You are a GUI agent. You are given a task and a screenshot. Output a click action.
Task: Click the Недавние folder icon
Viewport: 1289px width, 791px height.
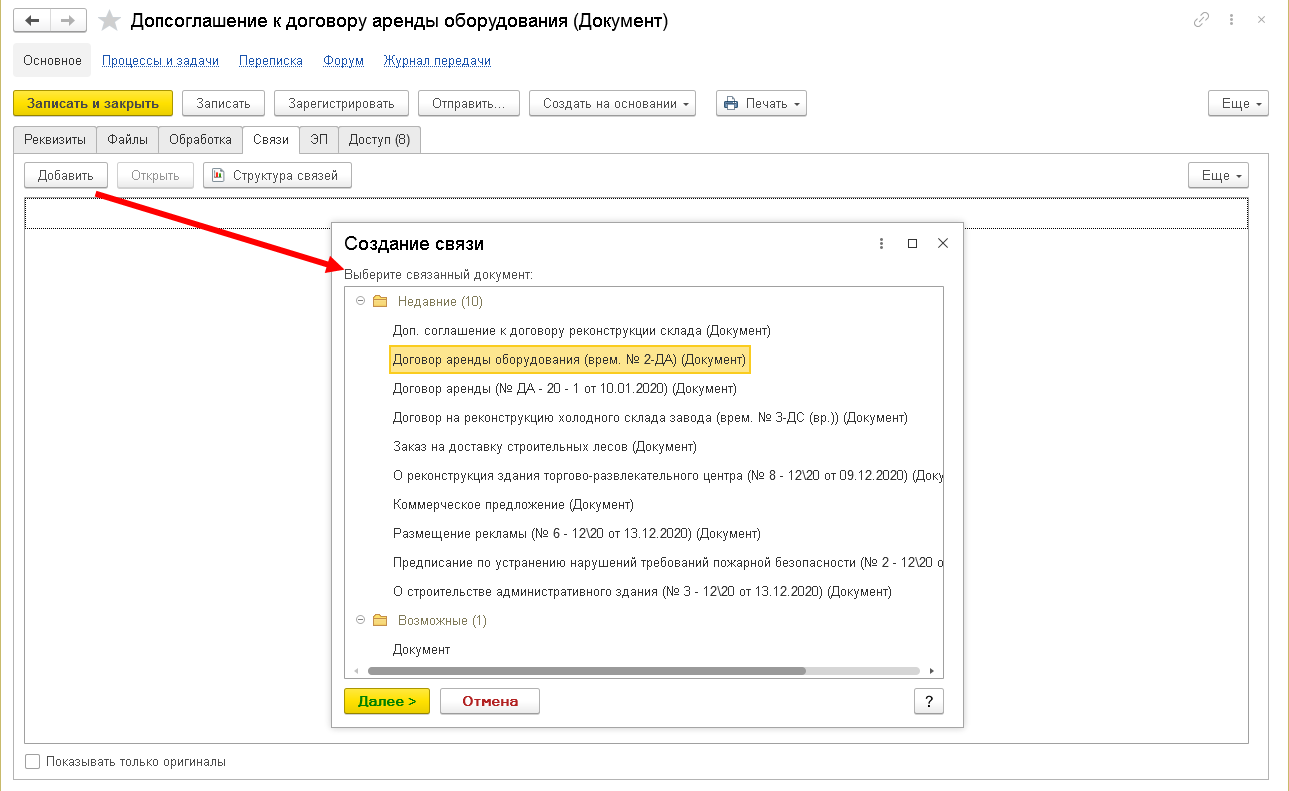pyautogui.click(x=379, y=301)
